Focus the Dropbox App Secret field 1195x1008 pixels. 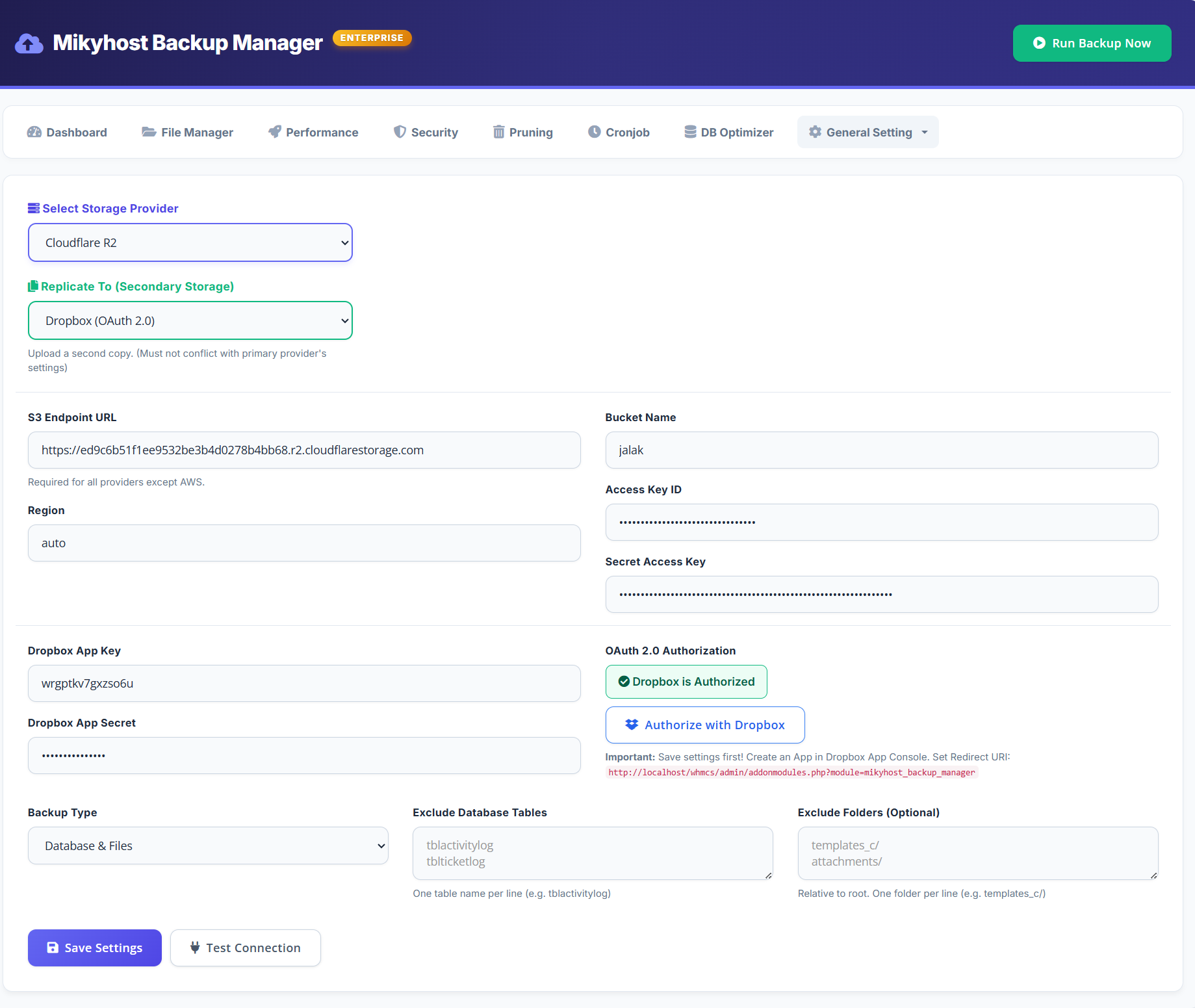[x=304, y=755]
